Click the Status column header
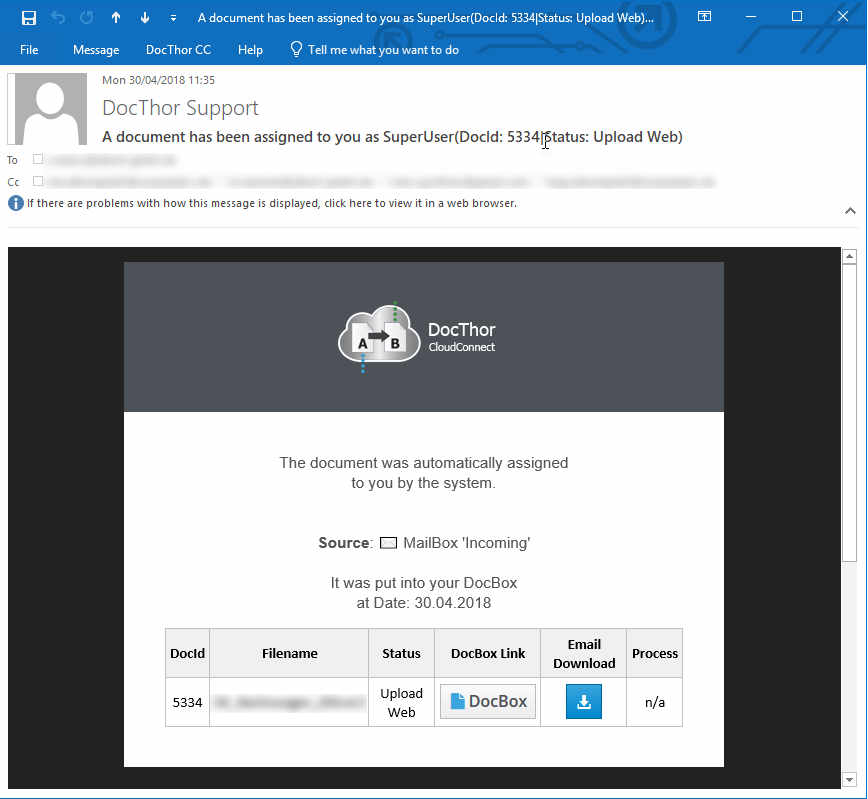The image size is (868, 799). point(401,653)
